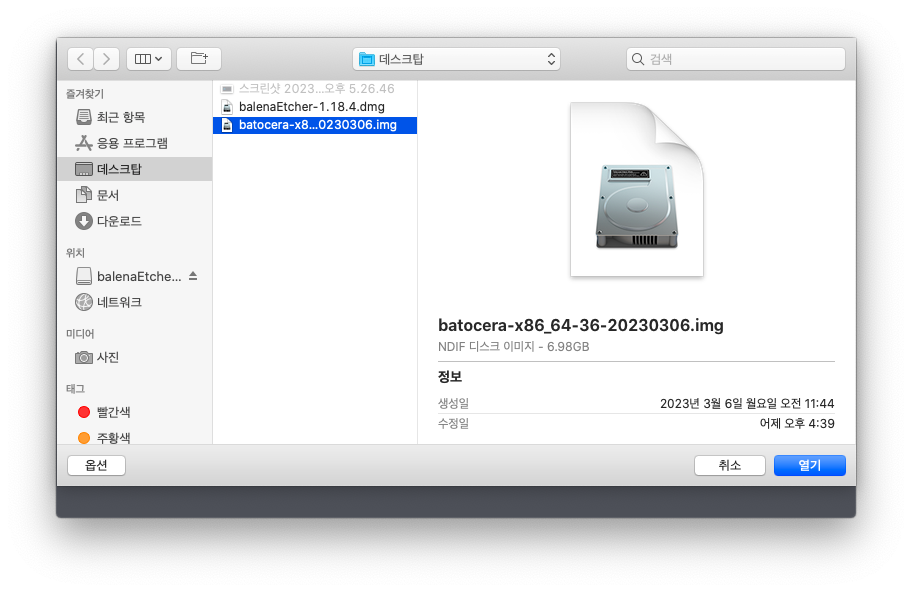
Task: Click the 사진 camera icon
Action: pyautogui.click(x=84, y=357)
